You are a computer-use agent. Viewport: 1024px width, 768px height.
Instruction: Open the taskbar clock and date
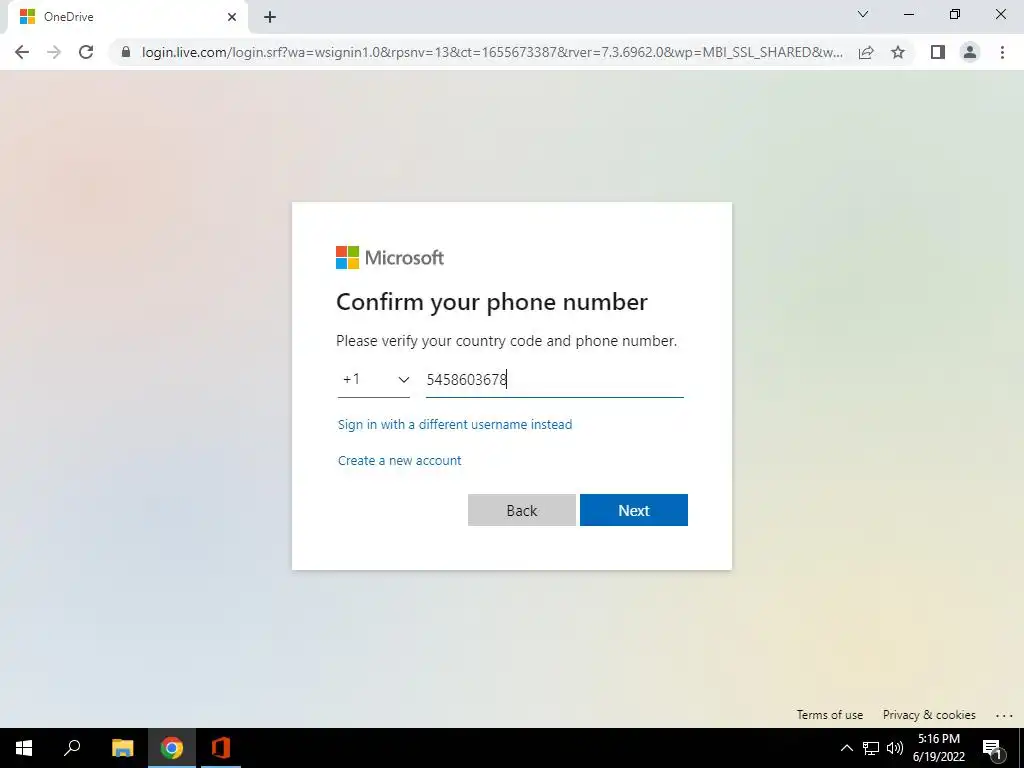click(x=938, y=748)
